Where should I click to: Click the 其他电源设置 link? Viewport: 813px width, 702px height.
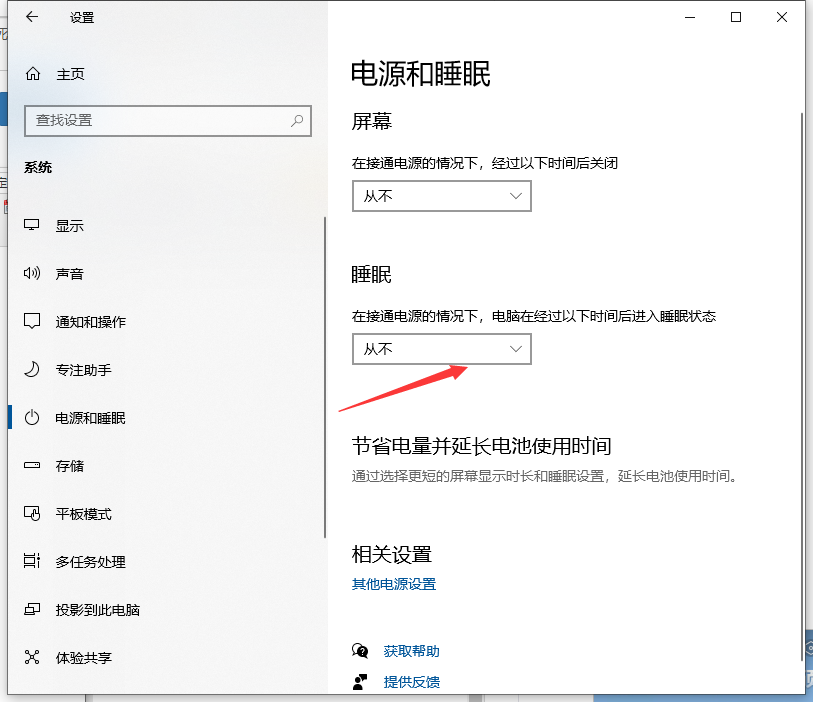(x=394, y=584)
